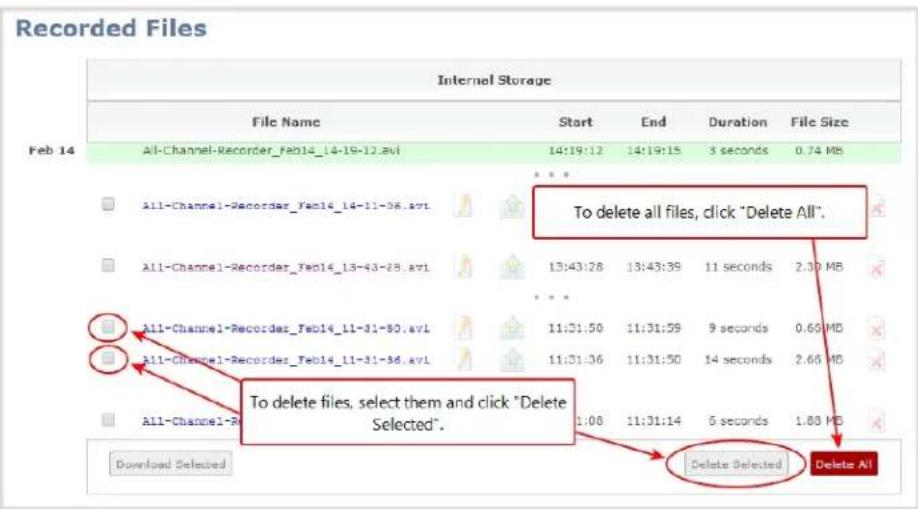The image size is (918, 509).
Task: Click the red Delete All button
Action: point(844,464)
